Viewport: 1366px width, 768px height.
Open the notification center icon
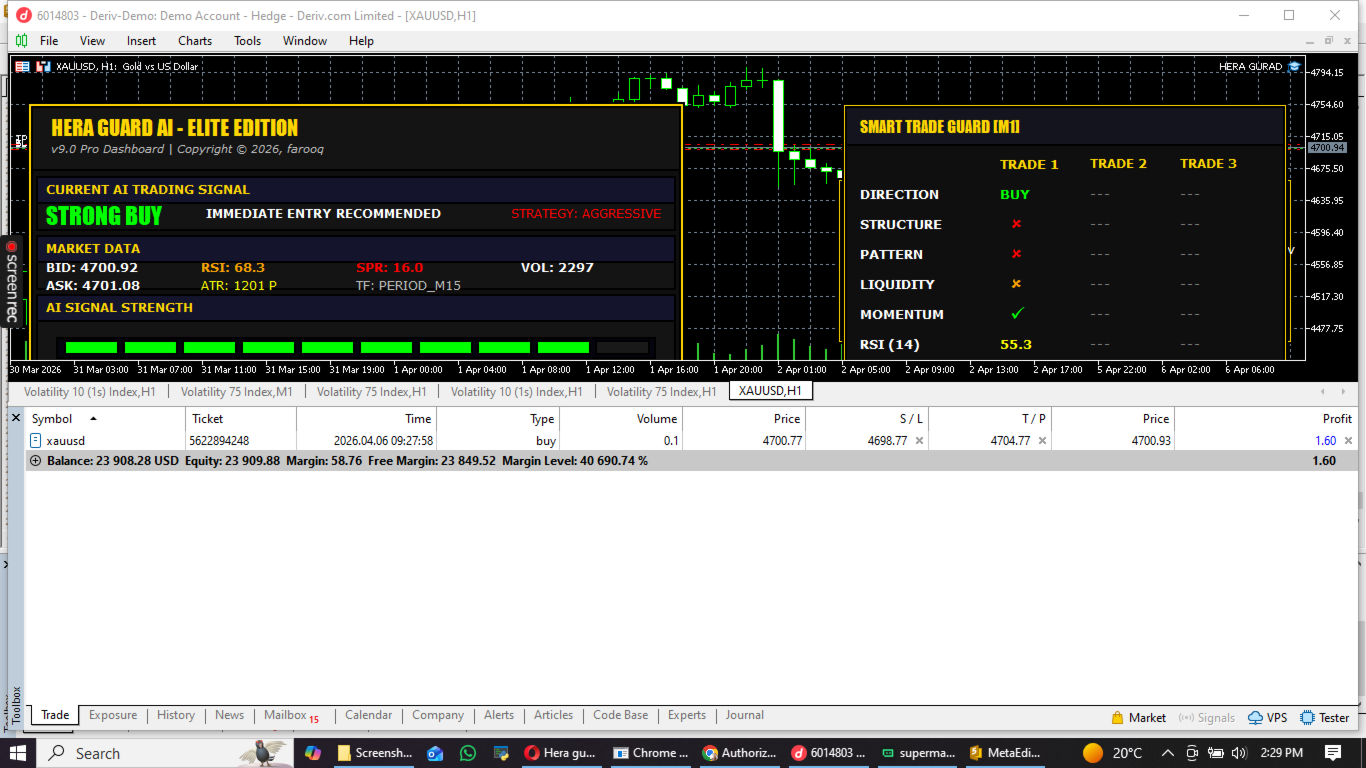(1332, 753)
